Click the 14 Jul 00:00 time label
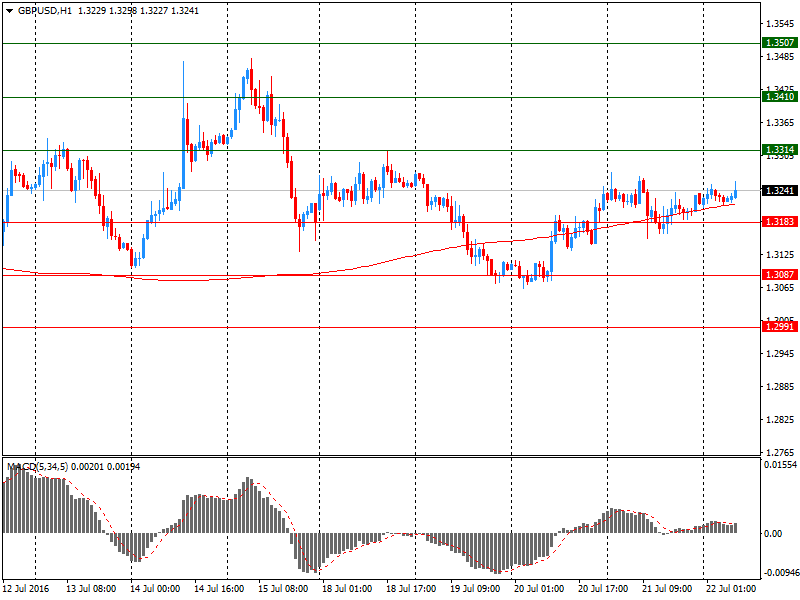This screenshot has width=800, height=600. (x=155, y=588)
